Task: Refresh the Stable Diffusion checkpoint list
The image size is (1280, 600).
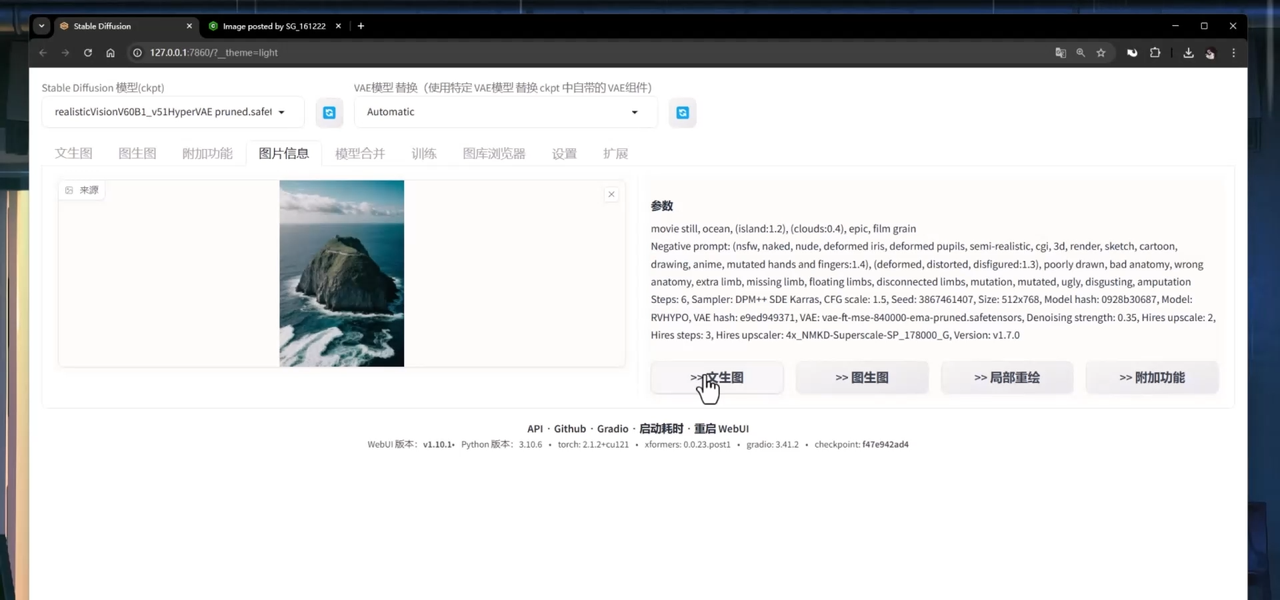Action: [329, 113]
